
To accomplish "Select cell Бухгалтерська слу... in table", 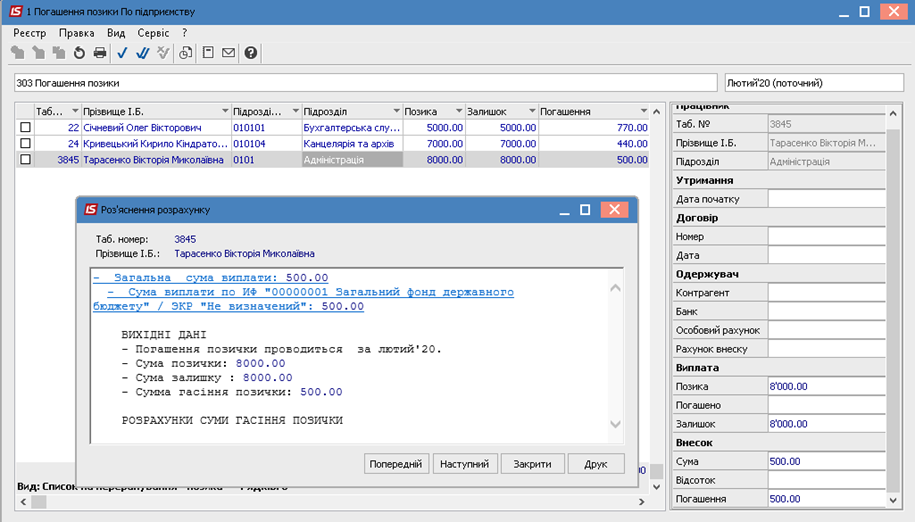I will (x=352, y=127).
